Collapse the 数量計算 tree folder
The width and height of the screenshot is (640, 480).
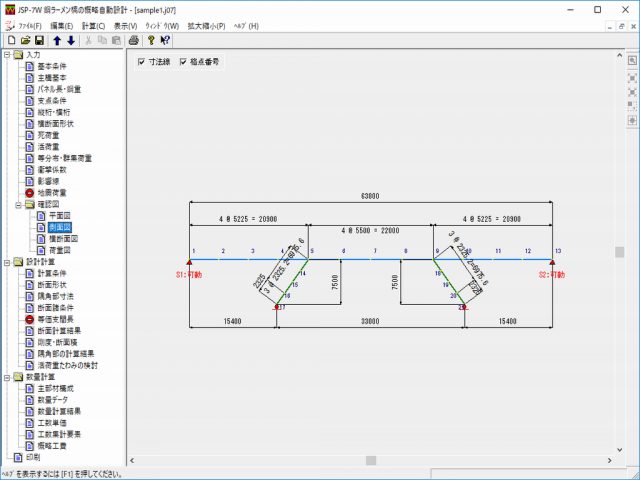7,377
